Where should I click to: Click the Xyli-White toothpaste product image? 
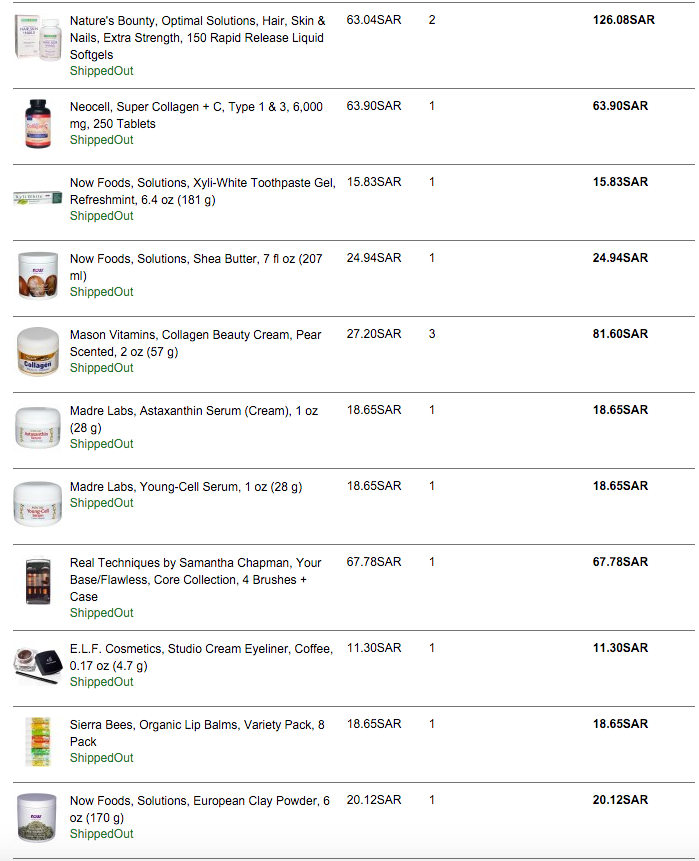pos(38,198)
